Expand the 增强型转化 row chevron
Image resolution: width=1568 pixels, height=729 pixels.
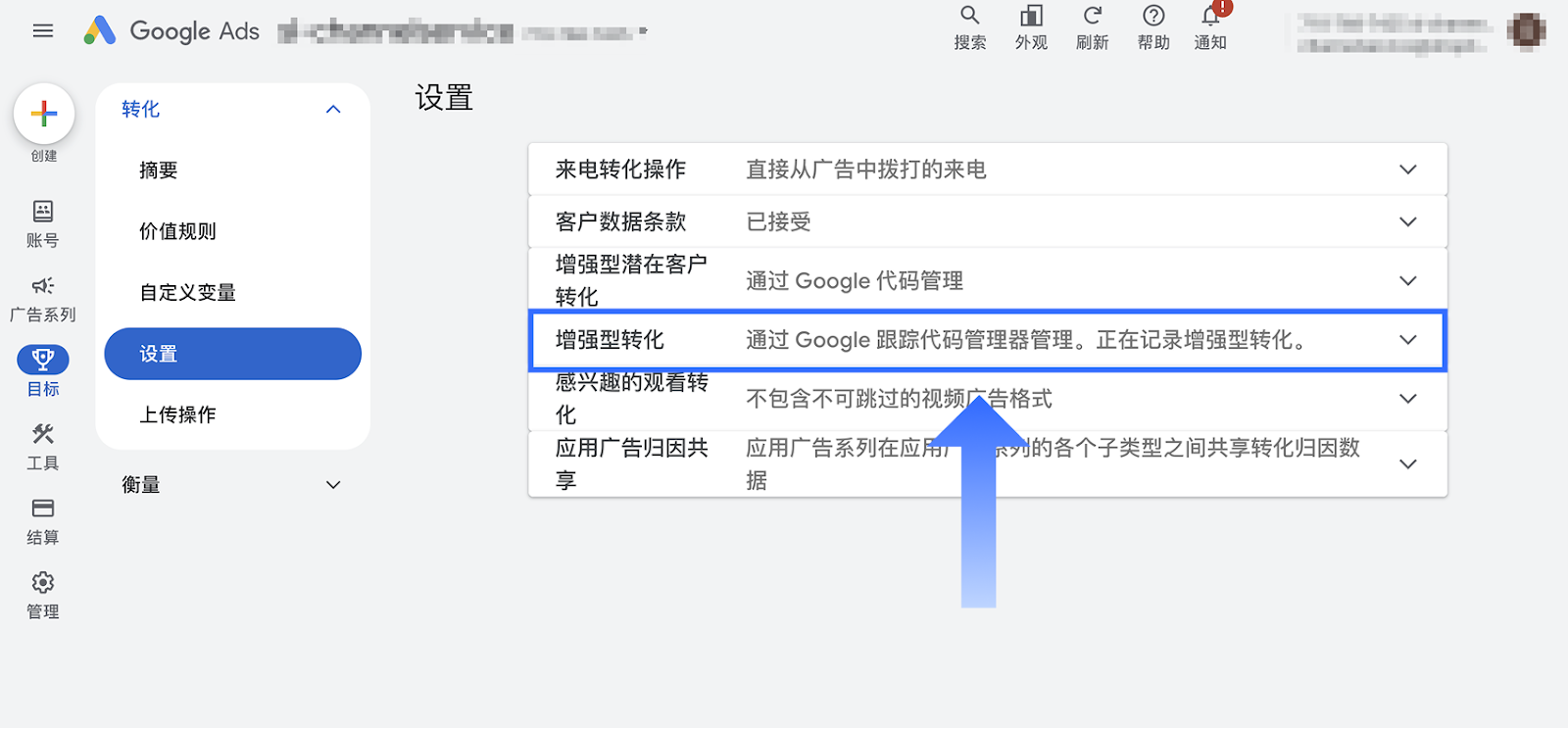[1408, 340]
